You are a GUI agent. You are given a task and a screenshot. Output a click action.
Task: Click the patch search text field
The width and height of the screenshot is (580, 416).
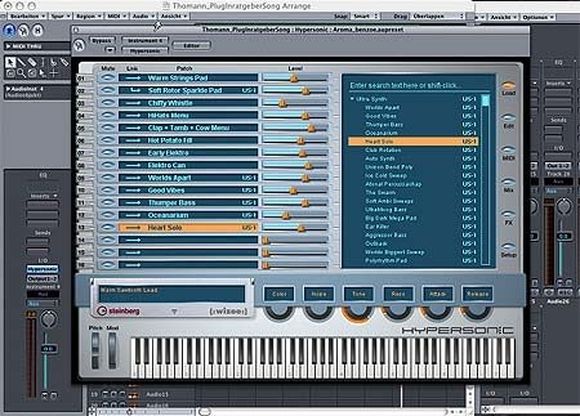(418, 85)
